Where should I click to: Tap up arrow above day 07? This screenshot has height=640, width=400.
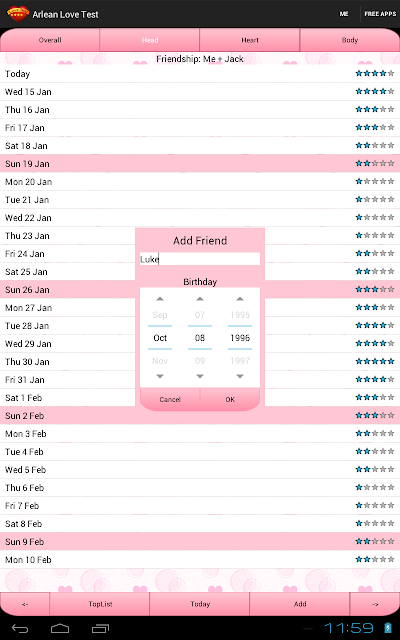tap(200, 299)
